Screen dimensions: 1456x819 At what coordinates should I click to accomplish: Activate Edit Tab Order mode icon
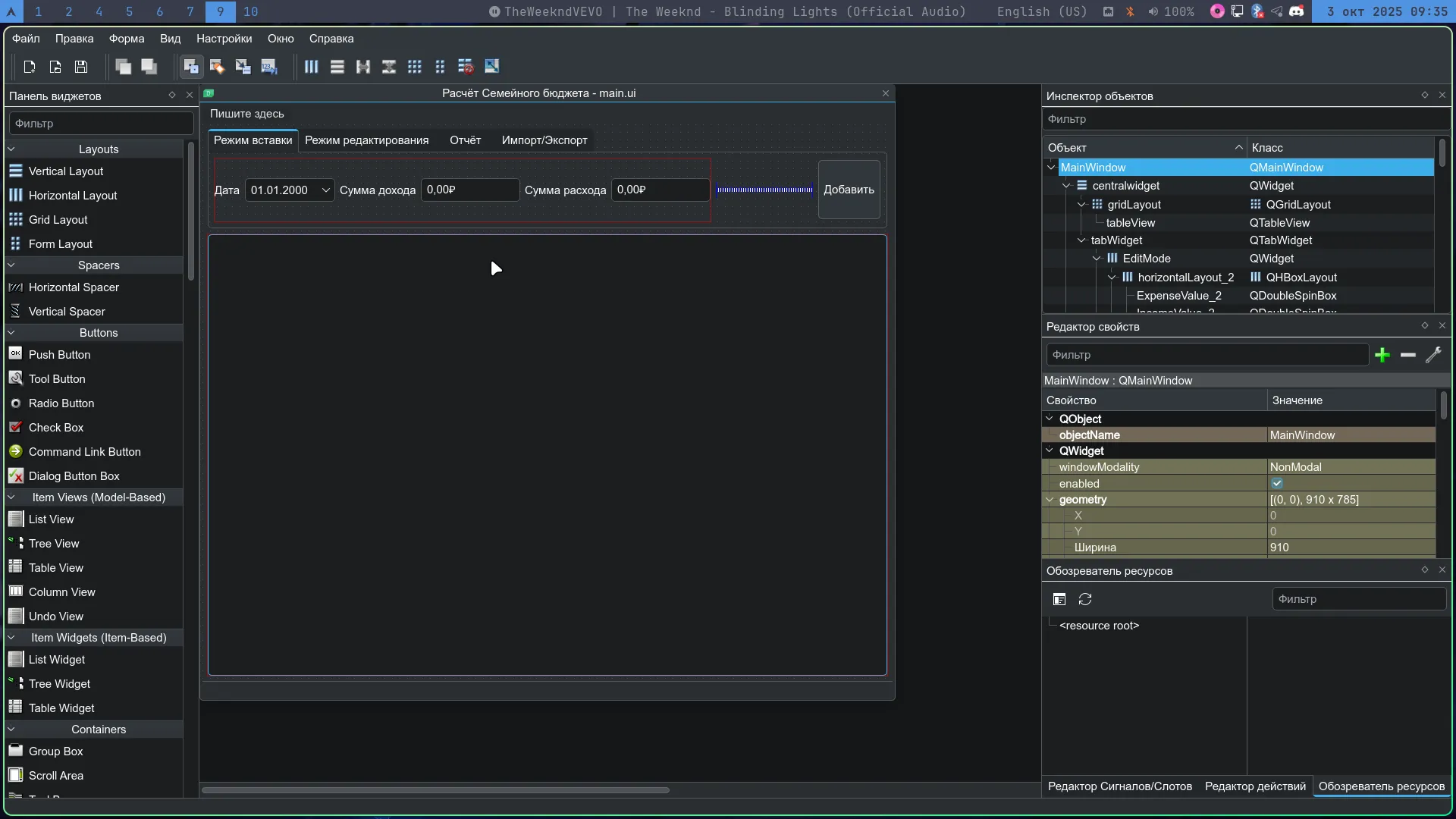(x=269, y=67)
